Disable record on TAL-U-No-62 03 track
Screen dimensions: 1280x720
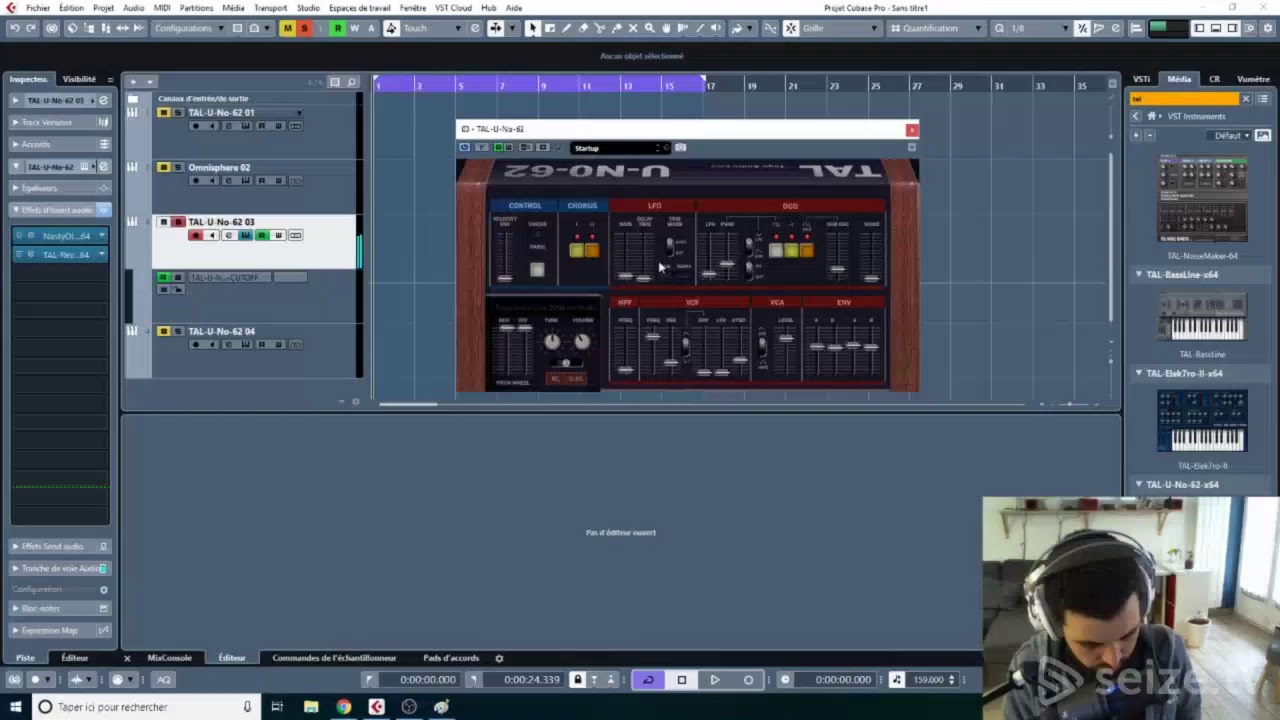point(195,235)
